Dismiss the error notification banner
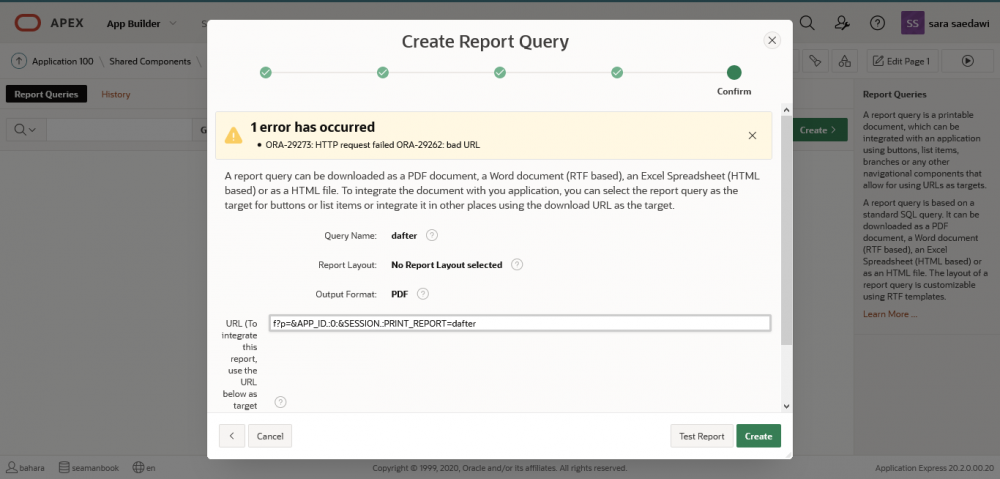Image resolution: width=1000 pixels, height=479 pixels. tap(753, 135)
